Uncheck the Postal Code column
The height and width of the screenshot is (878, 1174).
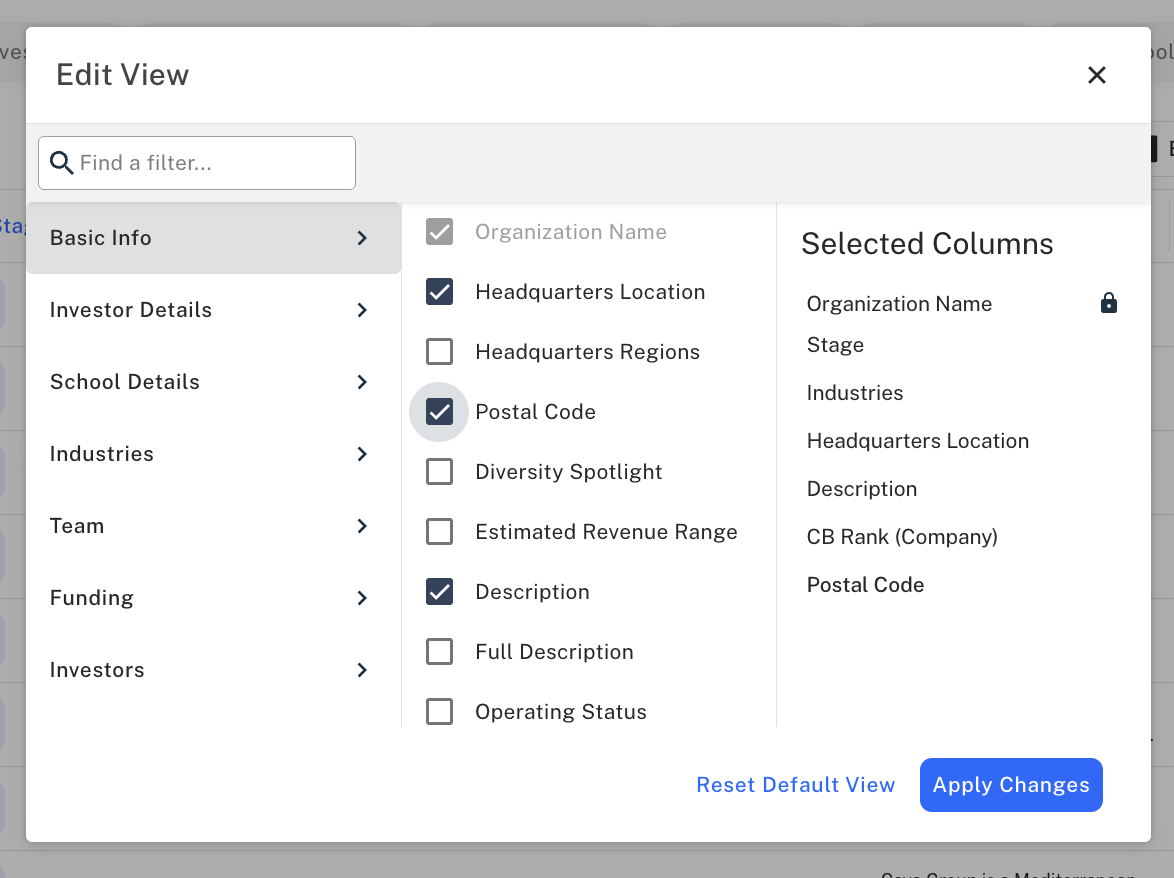(439, 411)
